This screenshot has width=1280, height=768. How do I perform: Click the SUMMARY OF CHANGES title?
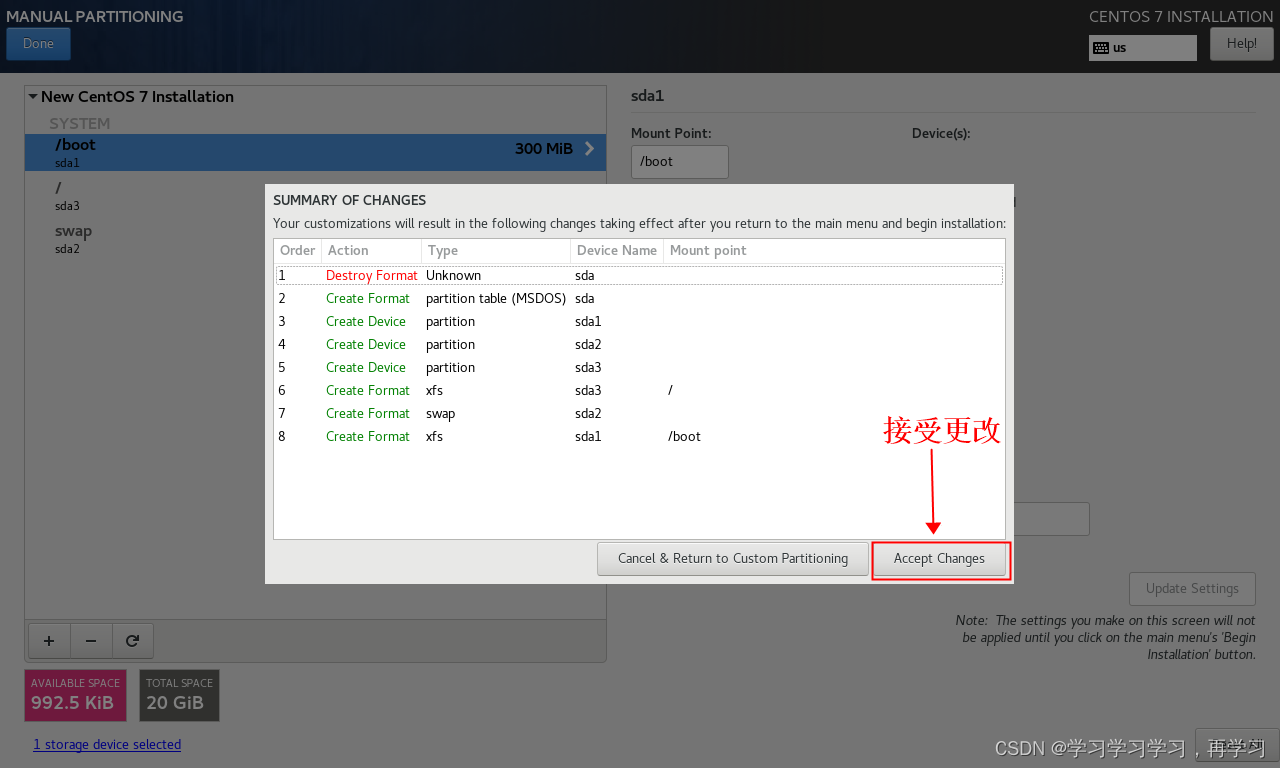[350, 201]
